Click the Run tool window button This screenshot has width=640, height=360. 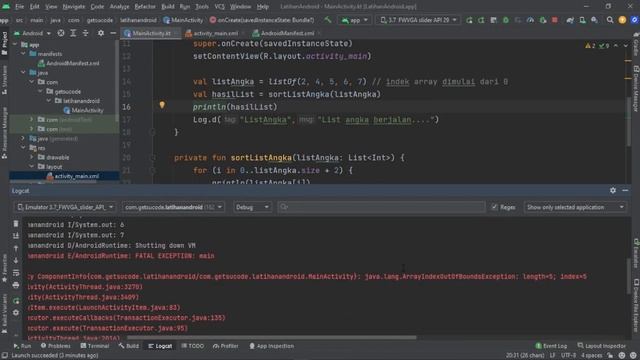[x=22, y=346]
